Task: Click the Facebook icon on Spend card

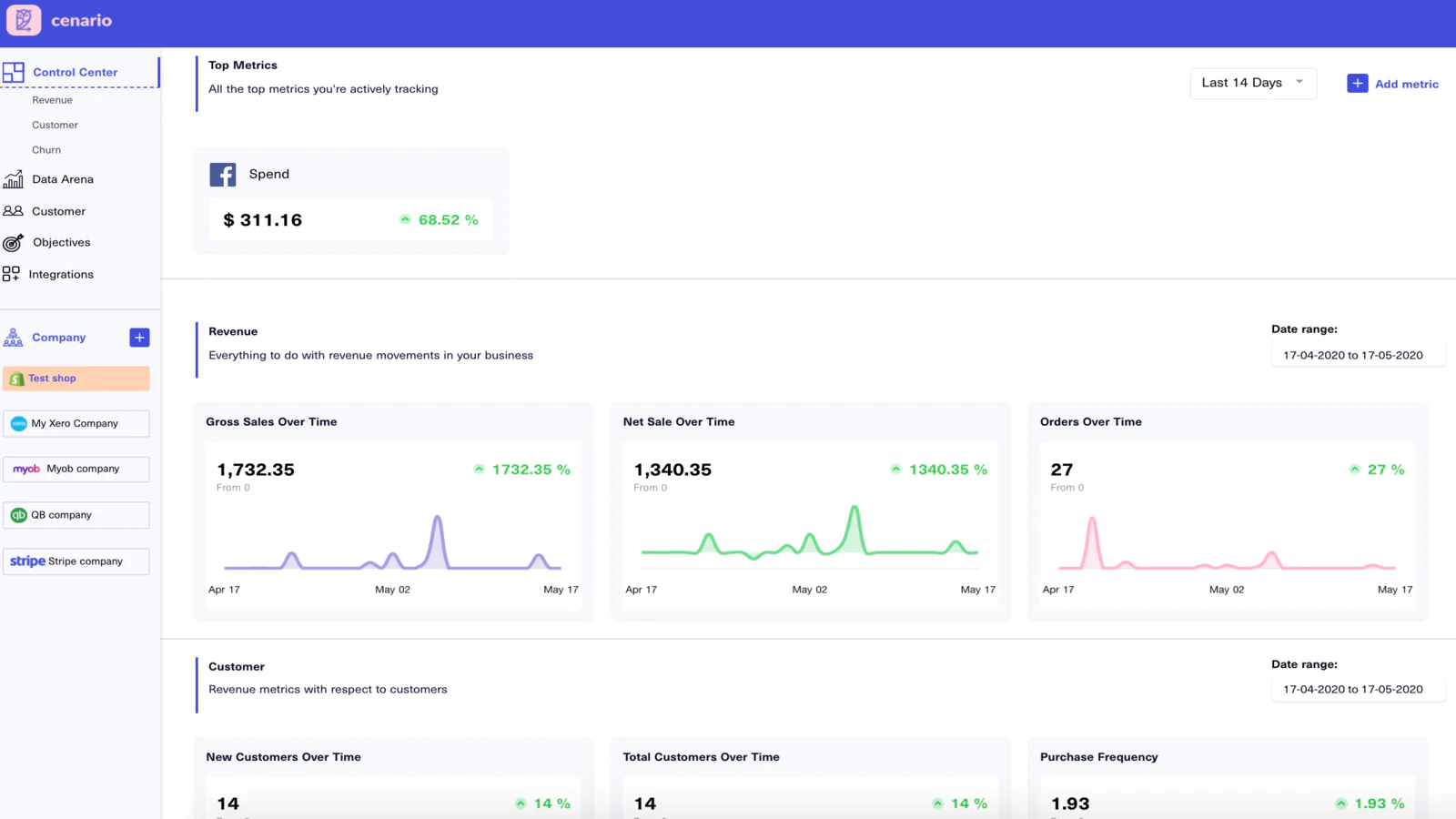Action: [223, 175]
